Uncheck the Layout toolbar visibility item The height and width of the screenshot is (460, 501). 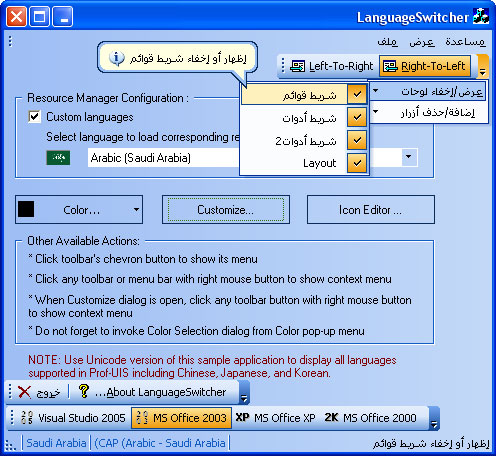304,163
